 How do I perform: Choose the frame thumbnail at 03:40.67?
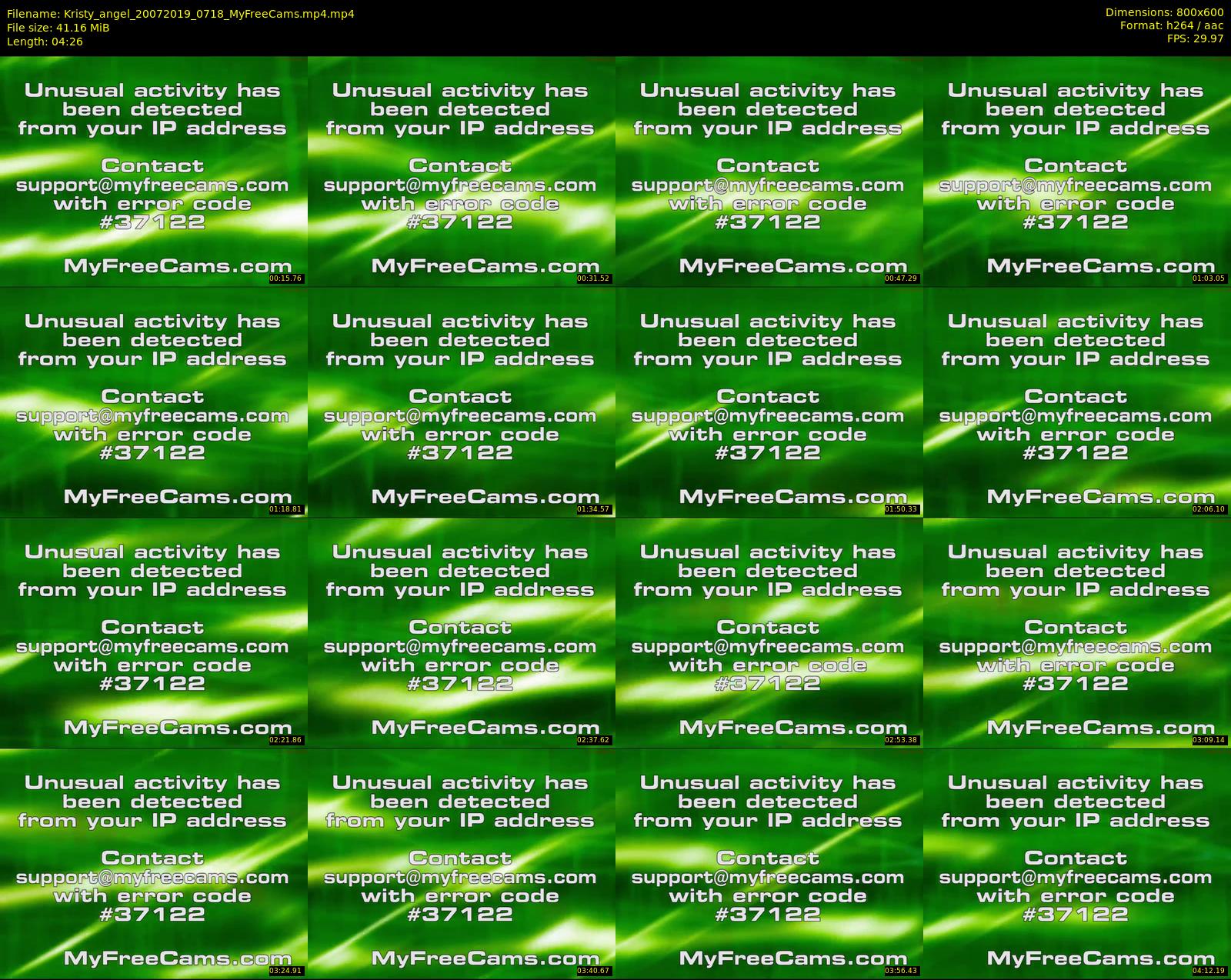pyautogui.click(x=461, y=863)
